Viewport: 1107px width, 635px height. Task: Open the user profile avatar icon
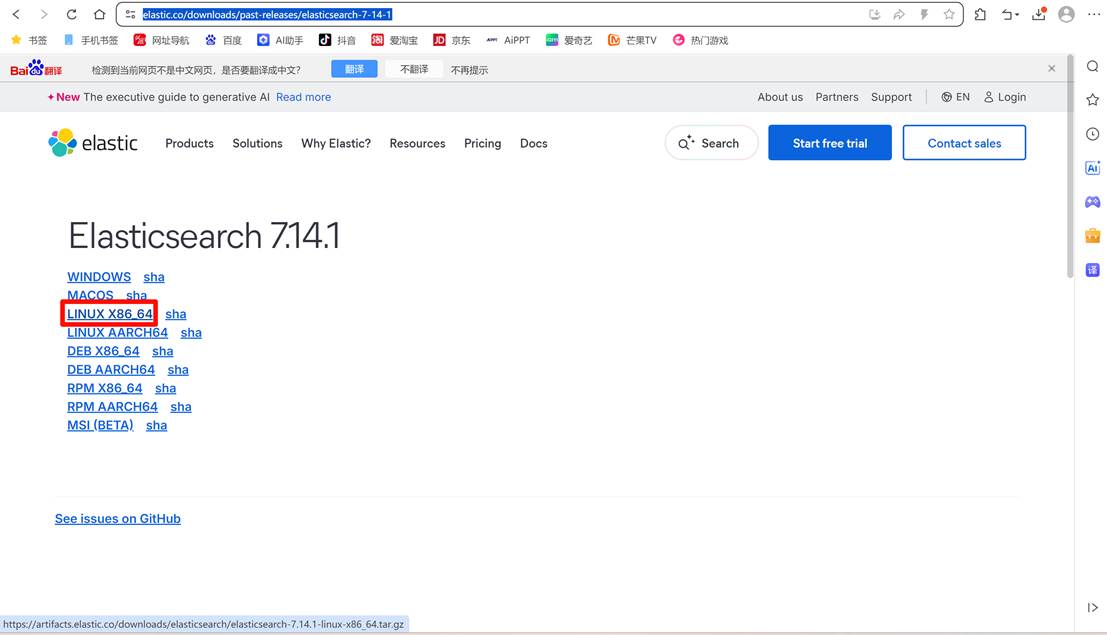click(1066, 14)
